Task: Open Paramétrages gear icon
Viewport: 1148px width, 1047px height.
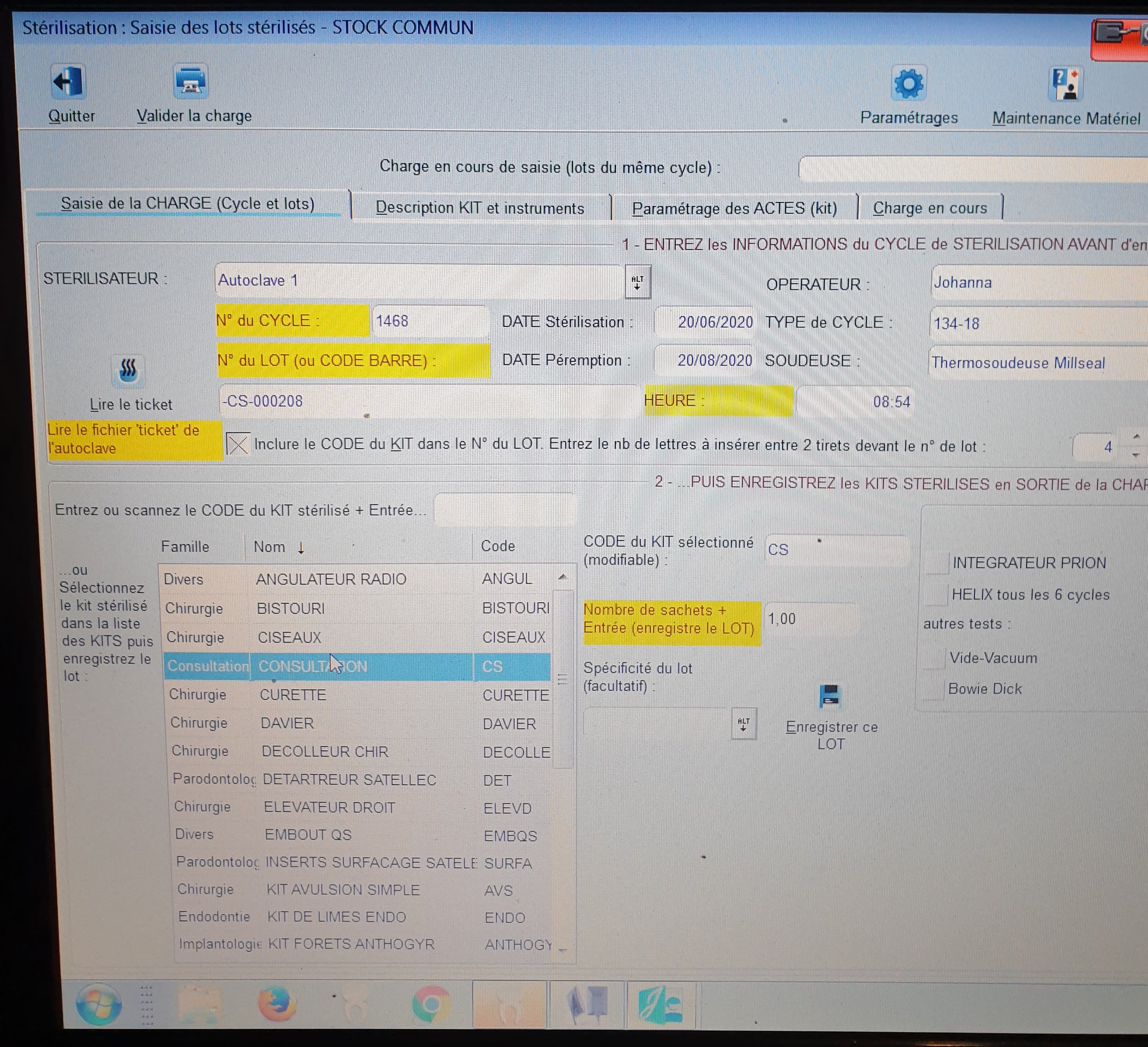Action: click(x=908, y=84)
